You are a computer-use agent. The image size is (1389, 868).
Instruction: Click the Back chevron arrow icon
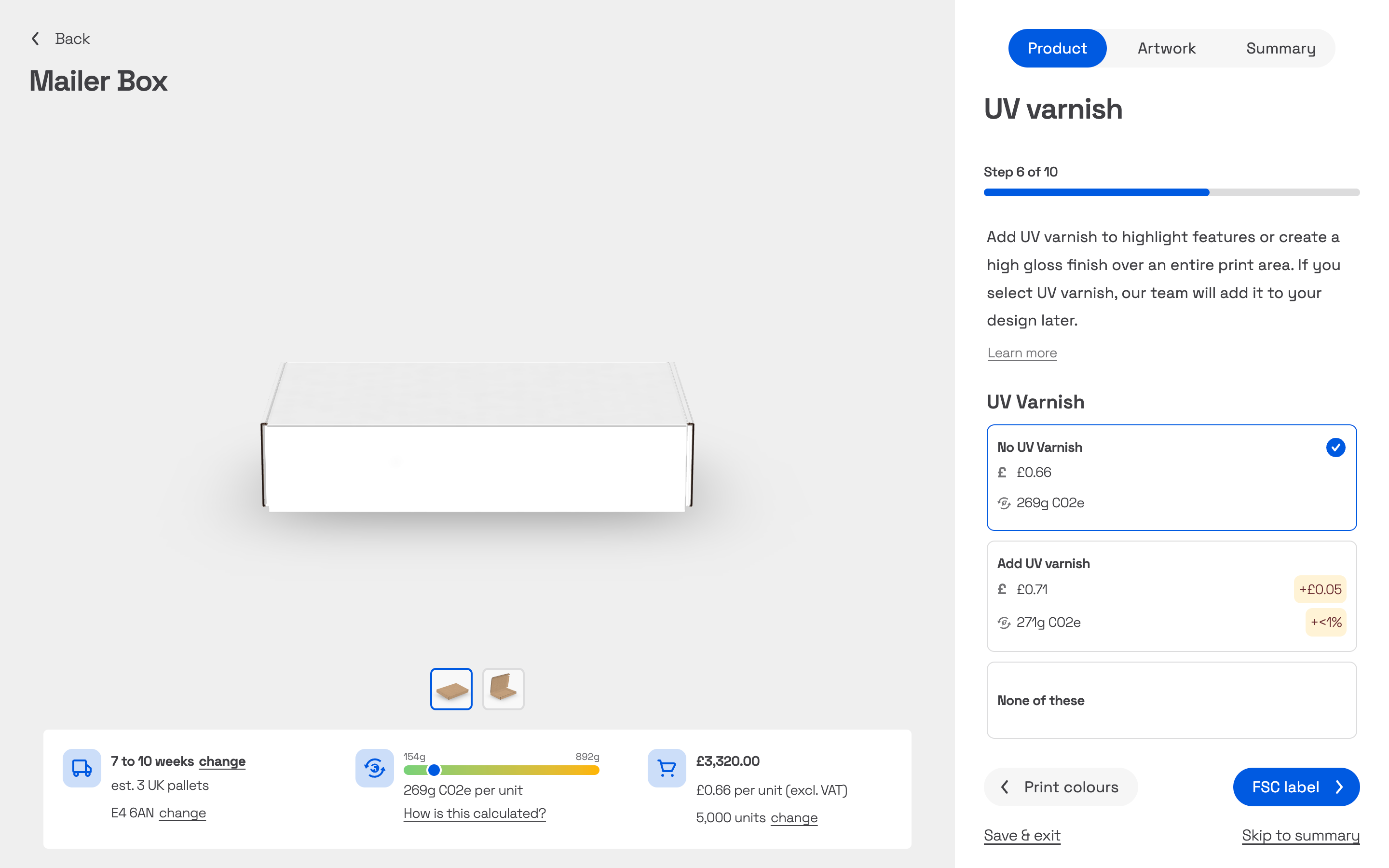36,39
